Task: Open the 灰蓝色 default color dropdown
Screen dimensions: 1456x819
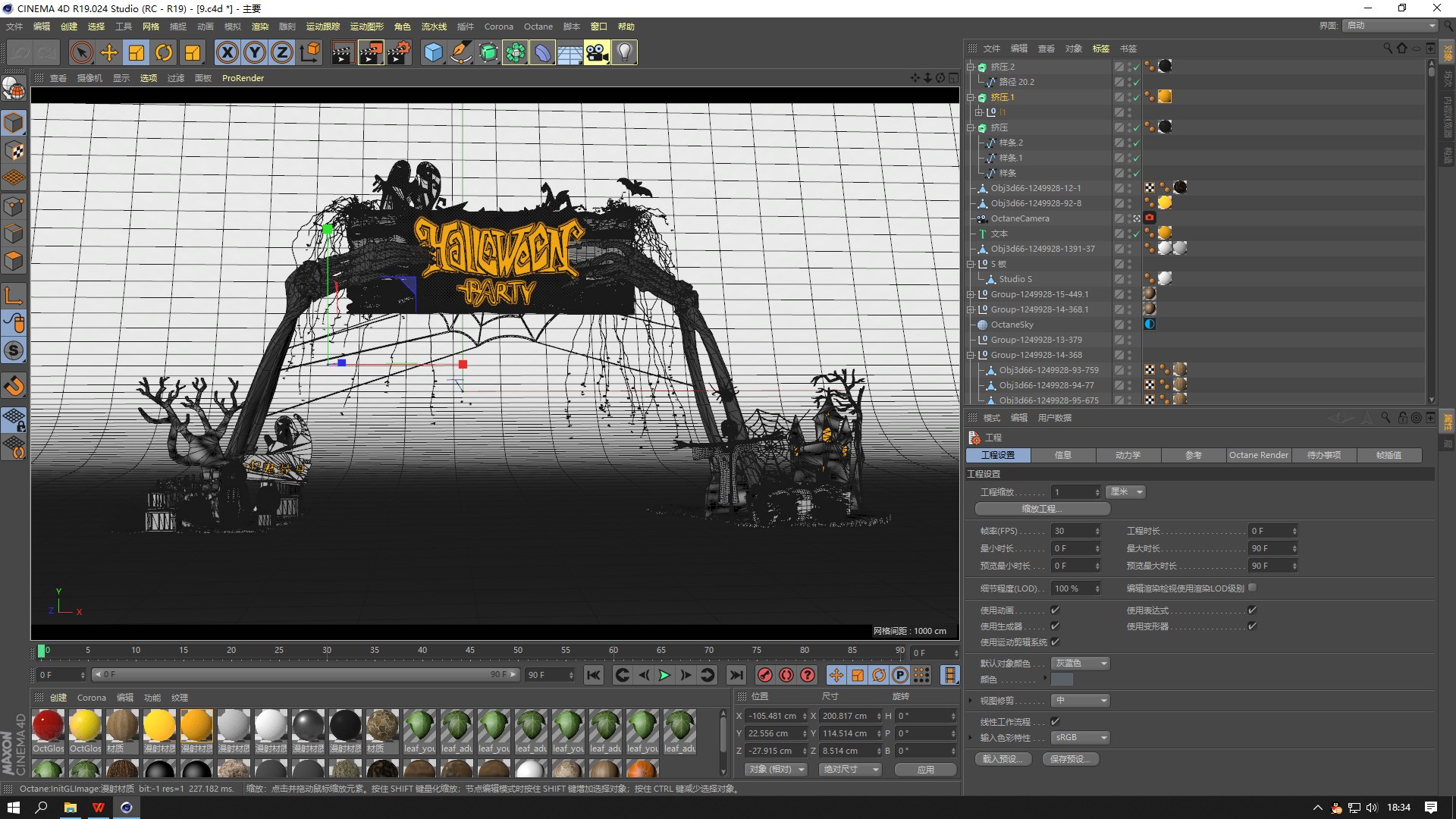Action: (1081, 664)
